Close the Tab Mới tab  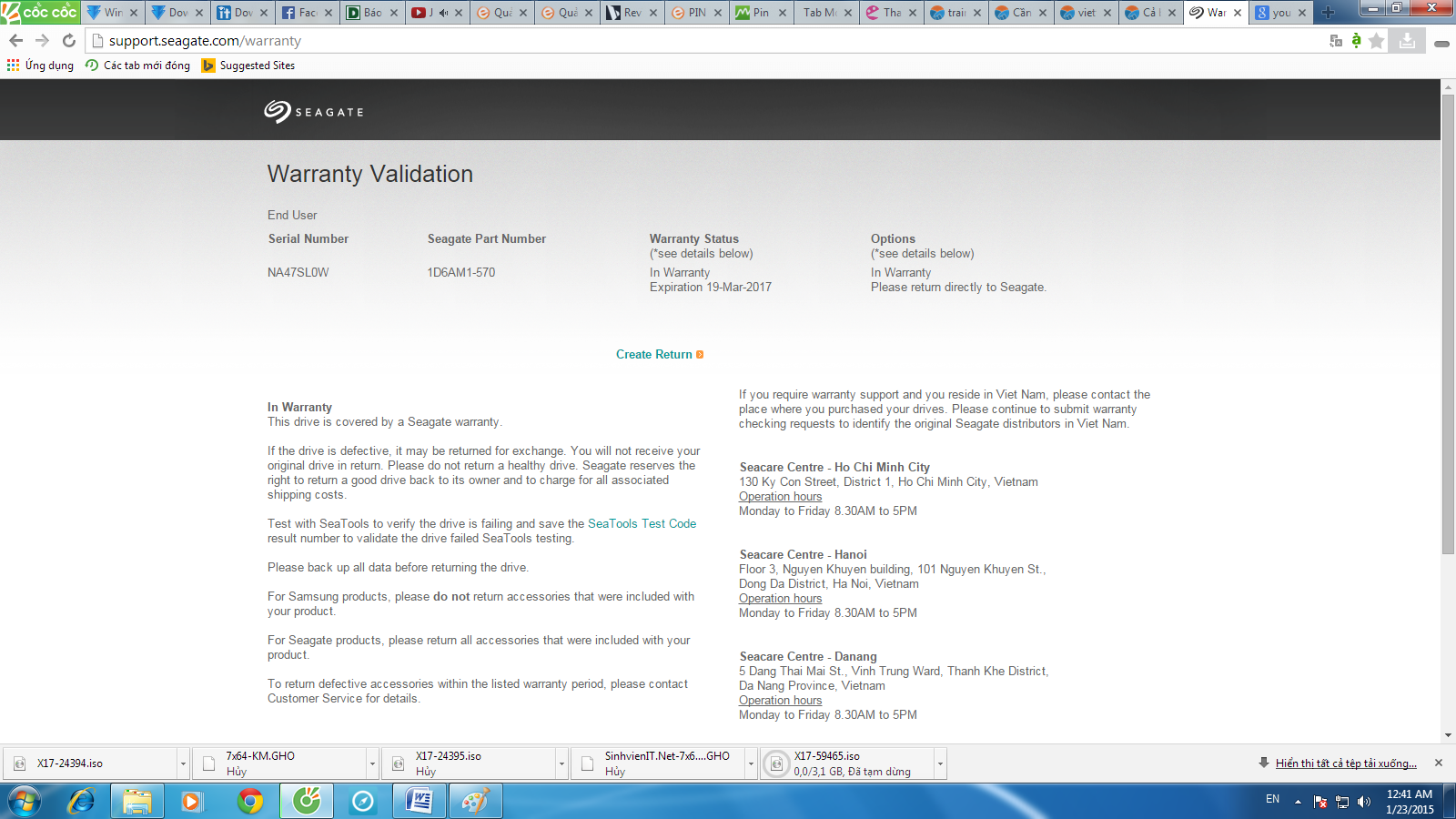pyautogui.click(x=848, y=13)
